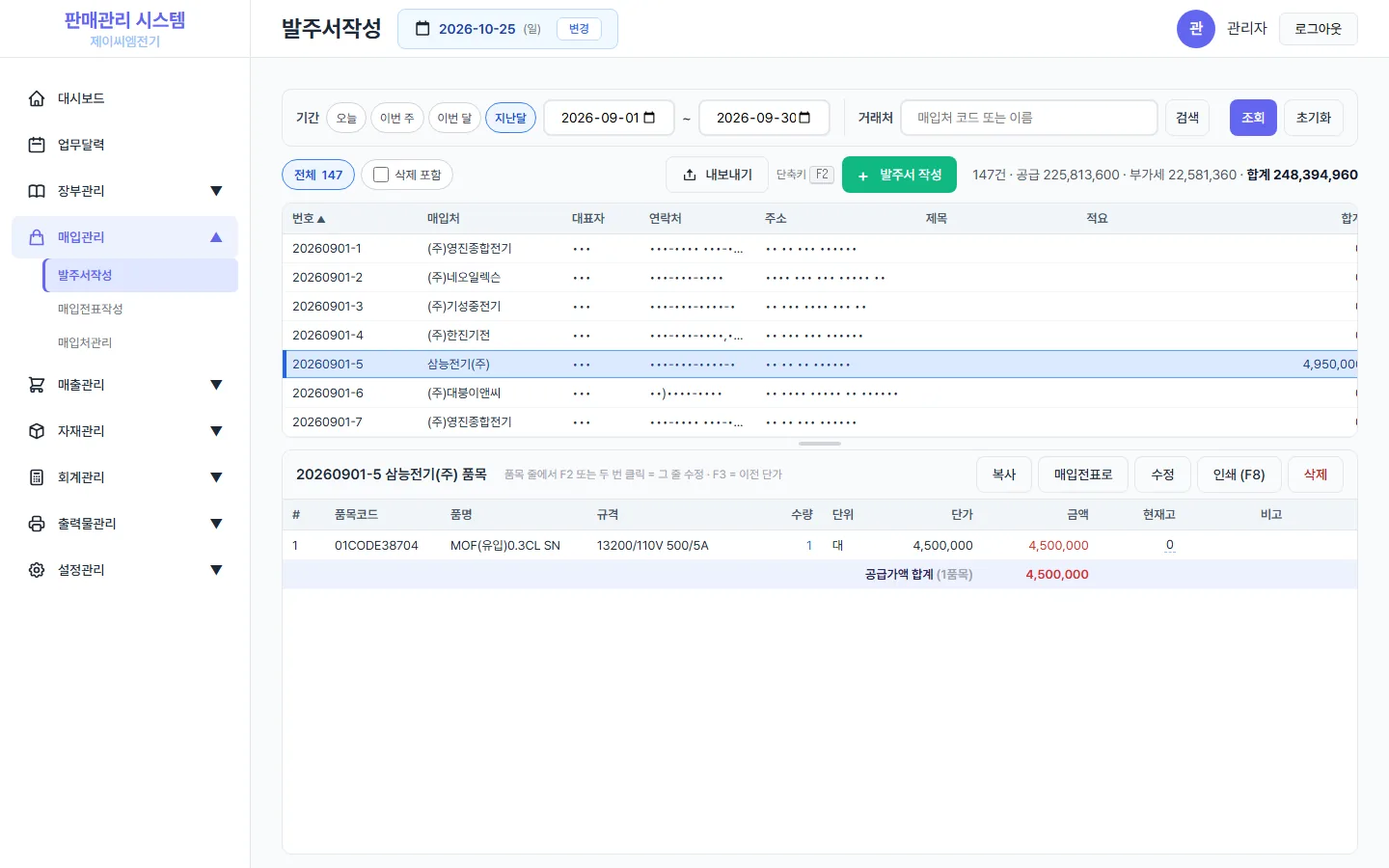Click the 자재관리 box icon
Viewport: 1389px width, 868px height.
[x=37, y=431]
